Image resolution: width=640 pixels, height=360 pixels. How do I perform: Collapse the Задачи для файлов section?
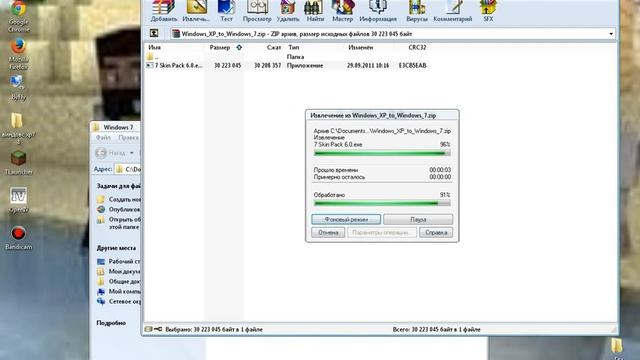(x=118, y=186)
